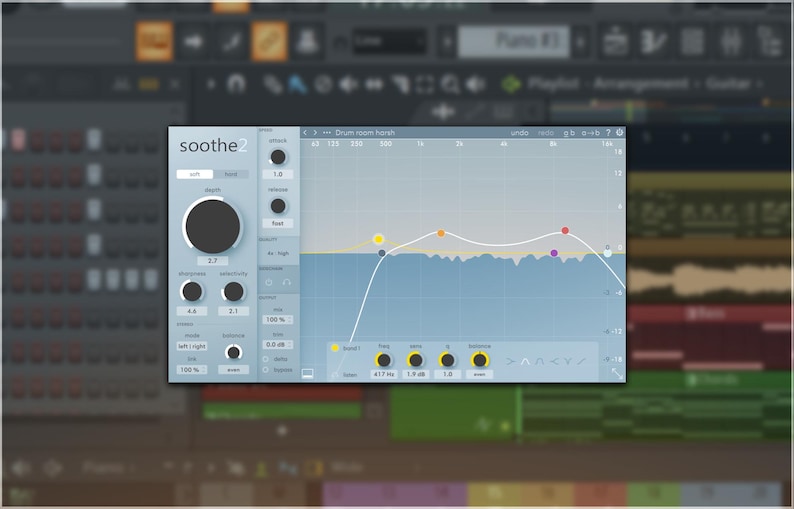794x509 pixels.
Task: Select the orange band node
Action: pos(441,233)
